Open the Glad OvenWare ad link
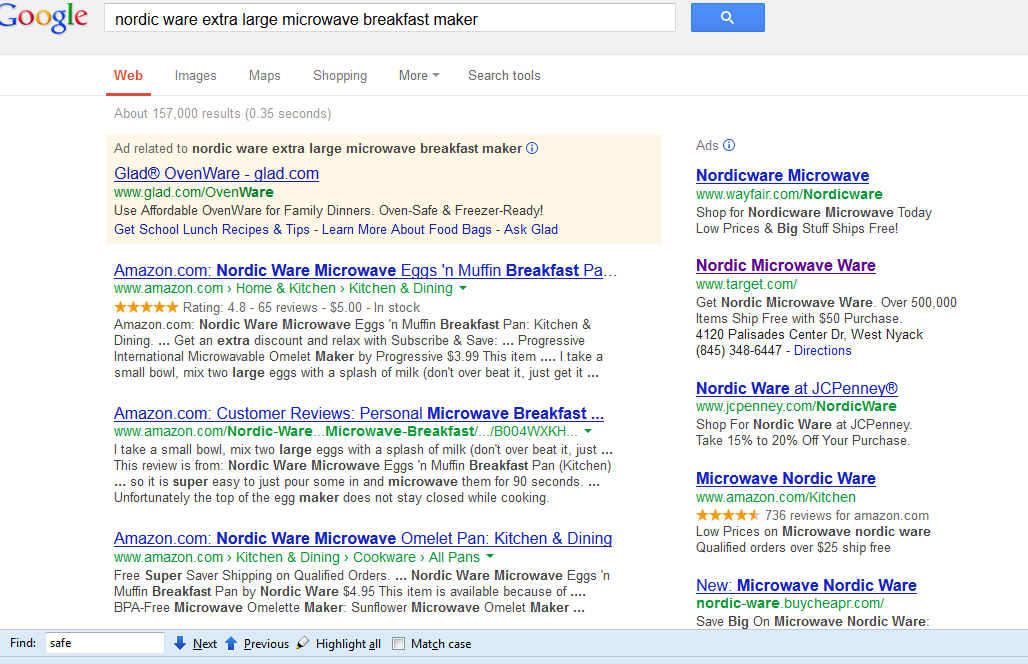Viewport: 1028px width, 664px height. [x=216, y=172]
